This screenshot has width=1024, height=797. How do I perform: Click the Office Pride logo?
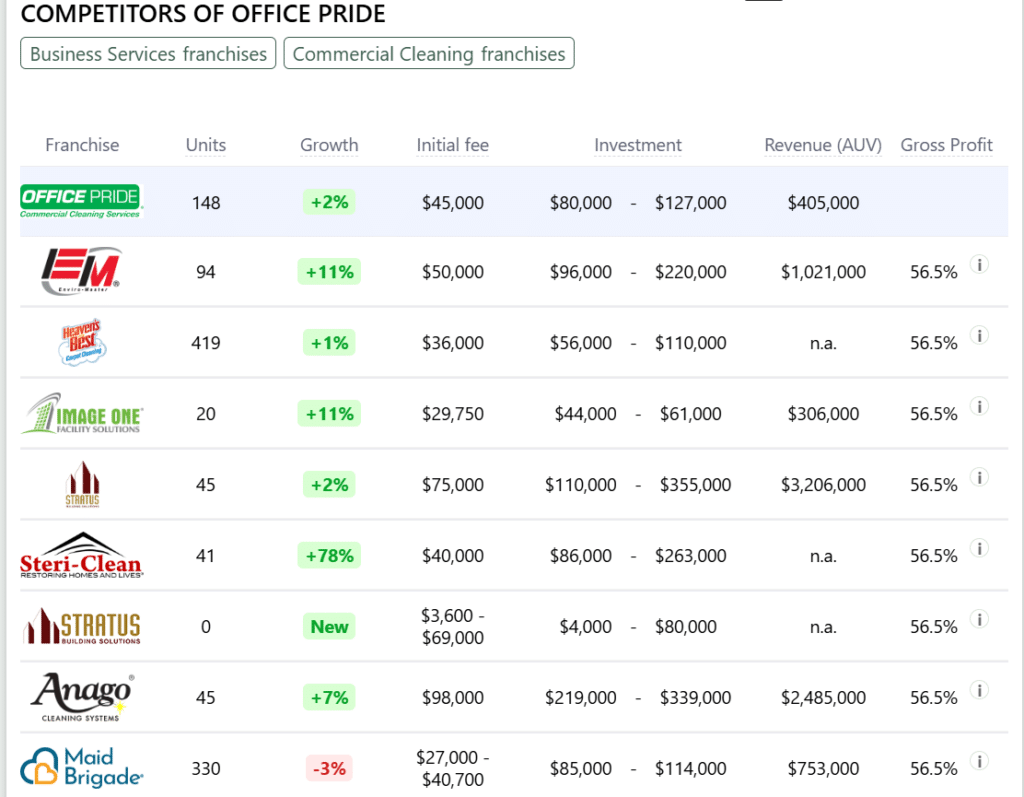tap(80, 201)
